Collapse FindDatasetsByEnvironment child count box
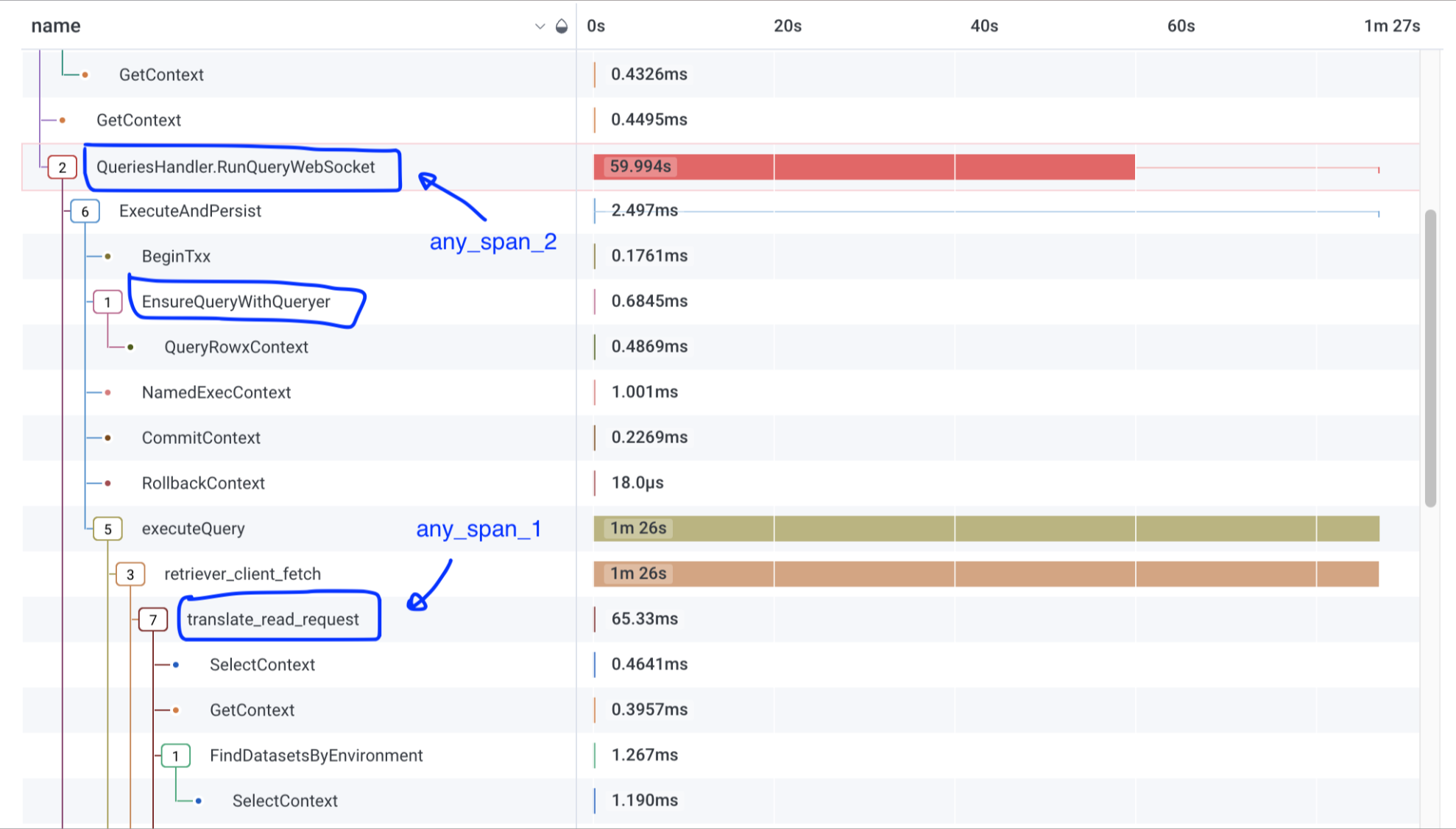1456x829 pixels. [176, 755]
